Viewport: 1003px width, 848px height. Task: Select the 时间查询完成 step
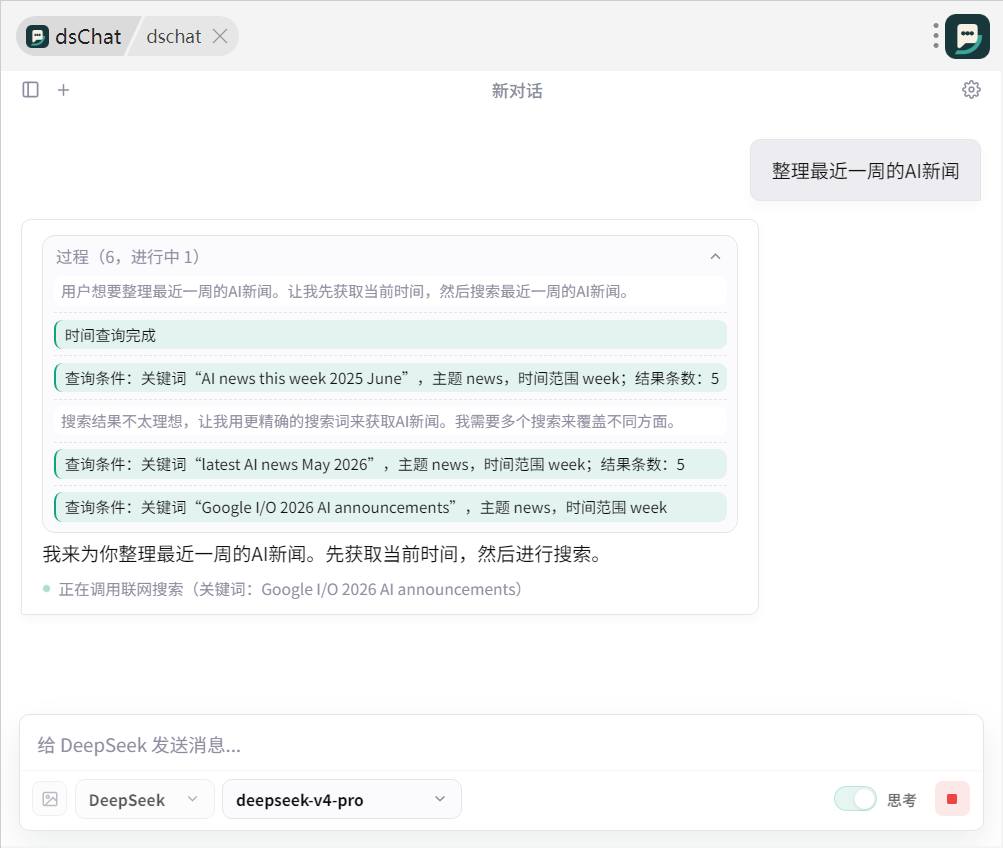pyautogui.click(x=390, y=335)
